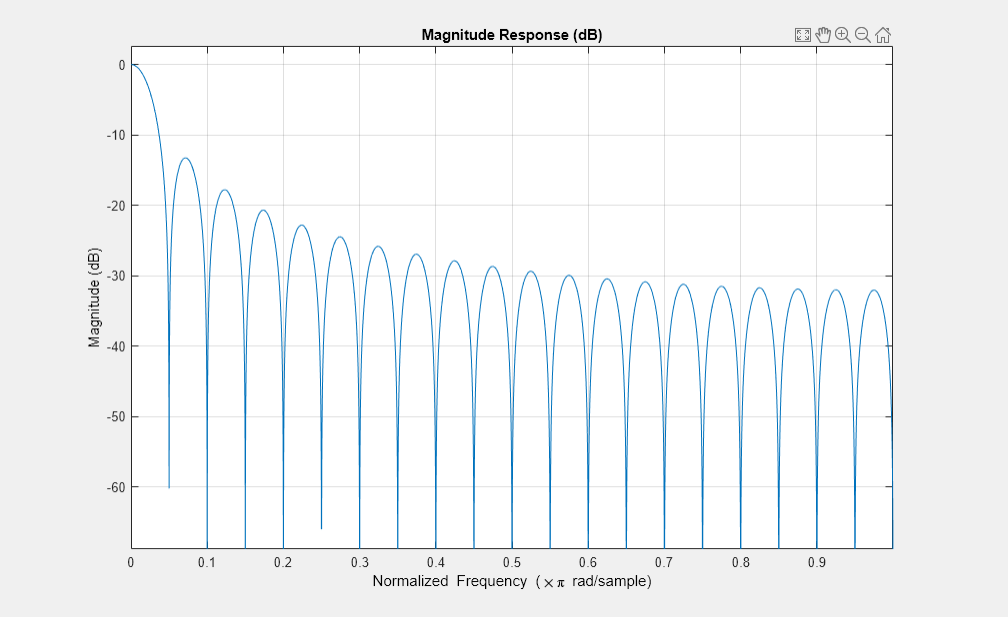Click the 'Normalized Frequency' x-axis label
This screenshot has height=617, width=1008.
(512, 581)
